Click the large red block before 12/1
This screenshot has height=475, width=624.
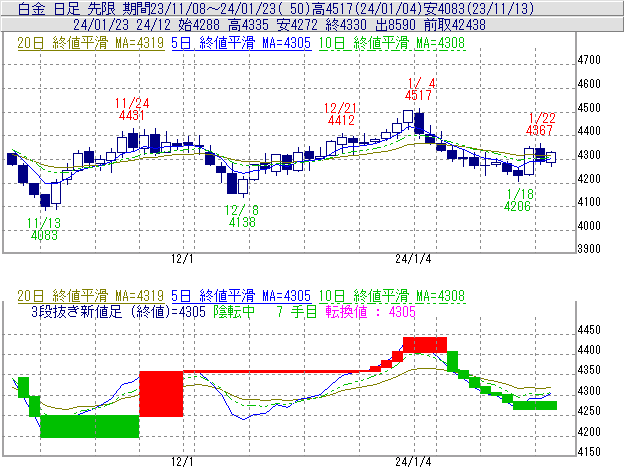click(x=161, y=394)
